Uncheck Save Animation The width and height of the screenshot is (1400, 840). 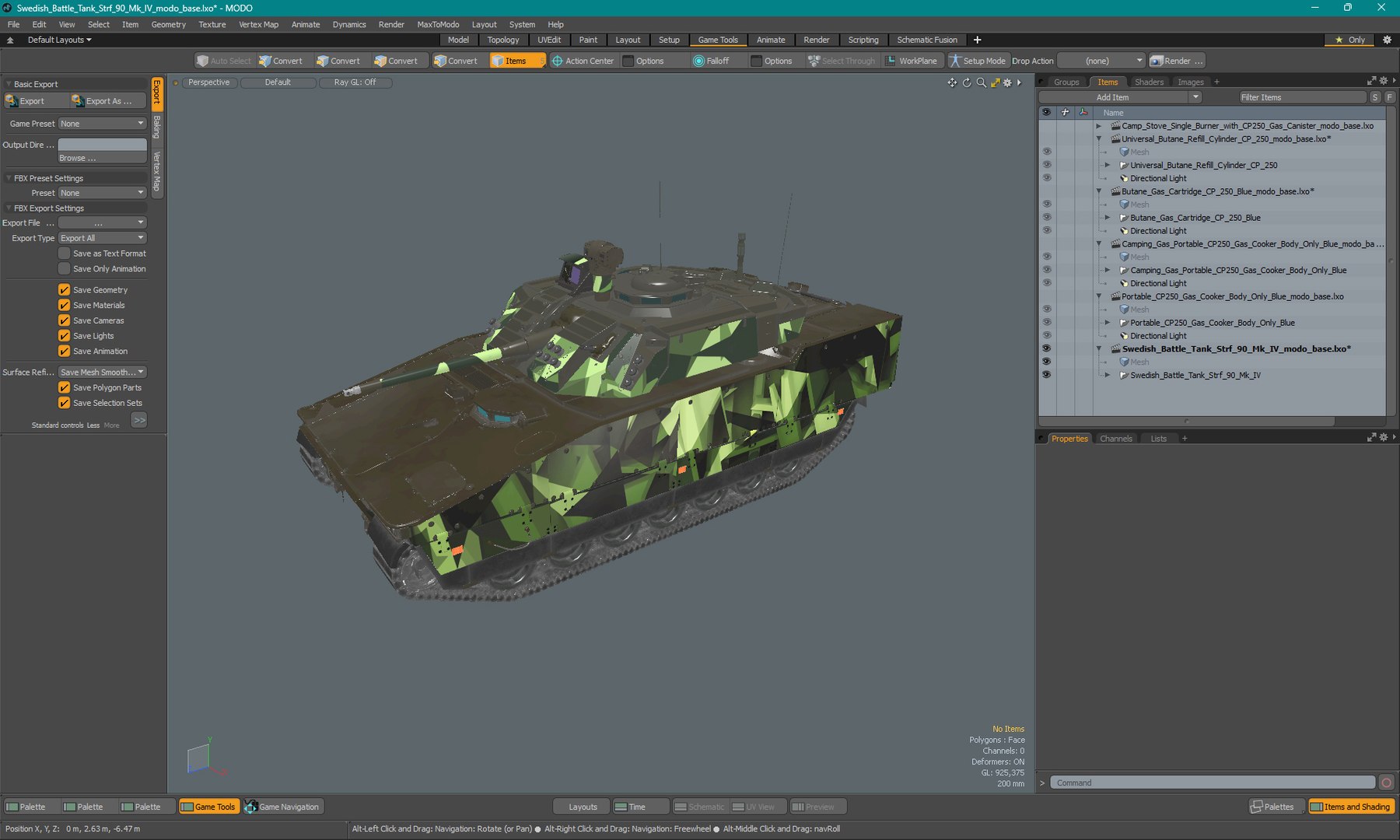tap(65, 352)
